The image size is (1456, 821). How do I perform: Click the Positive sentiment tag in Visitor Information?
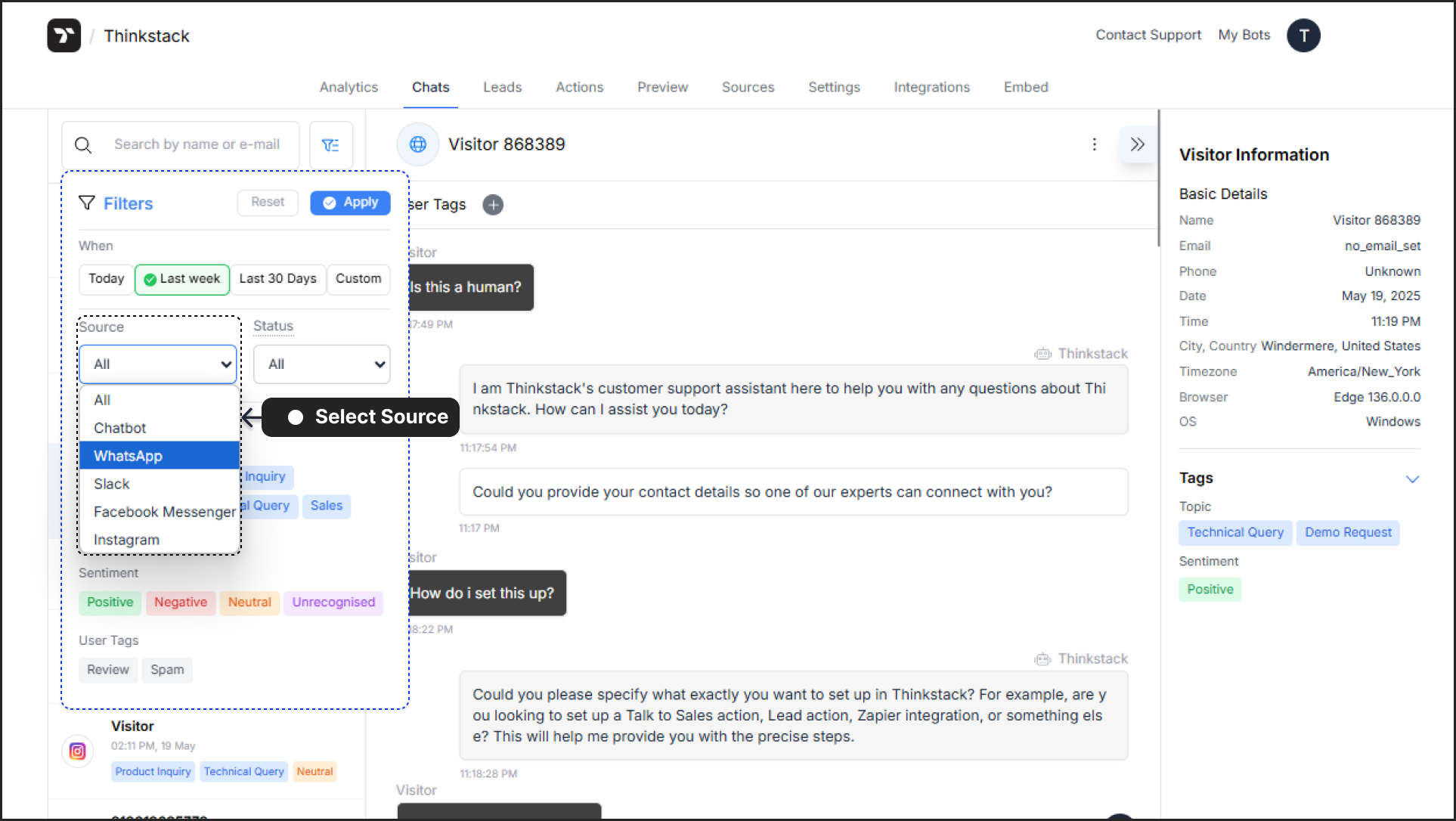click(x=1210, y=589)
